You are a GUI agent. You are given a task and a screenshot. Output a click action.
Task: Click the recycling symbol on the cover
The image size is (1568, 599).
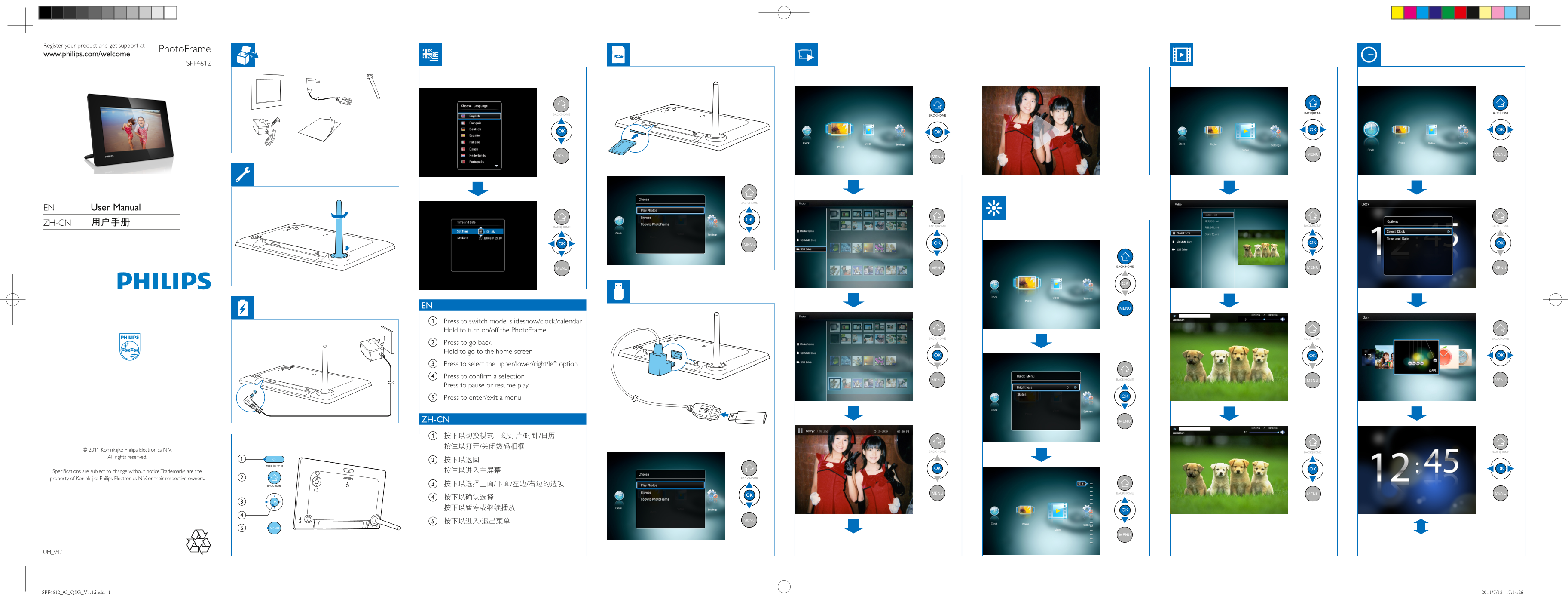[199, 542]
